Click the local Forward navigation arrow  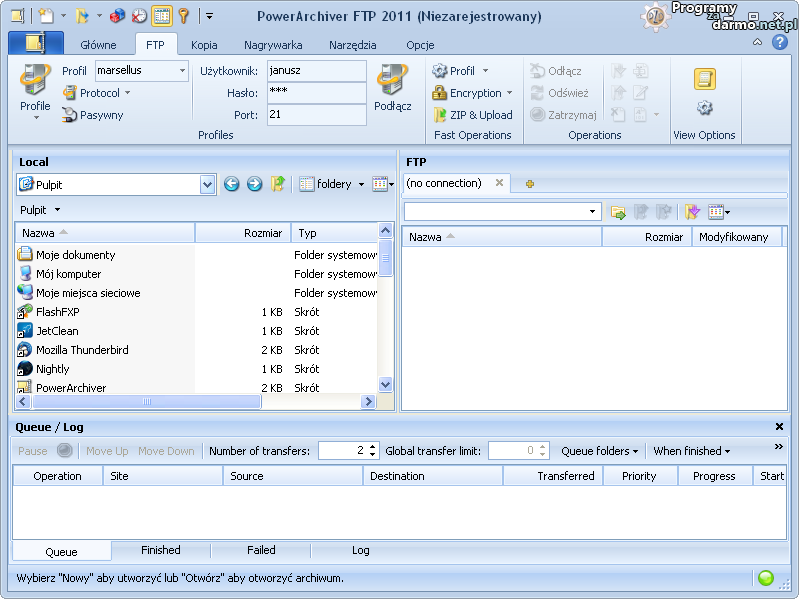click(x=254, y=184)
